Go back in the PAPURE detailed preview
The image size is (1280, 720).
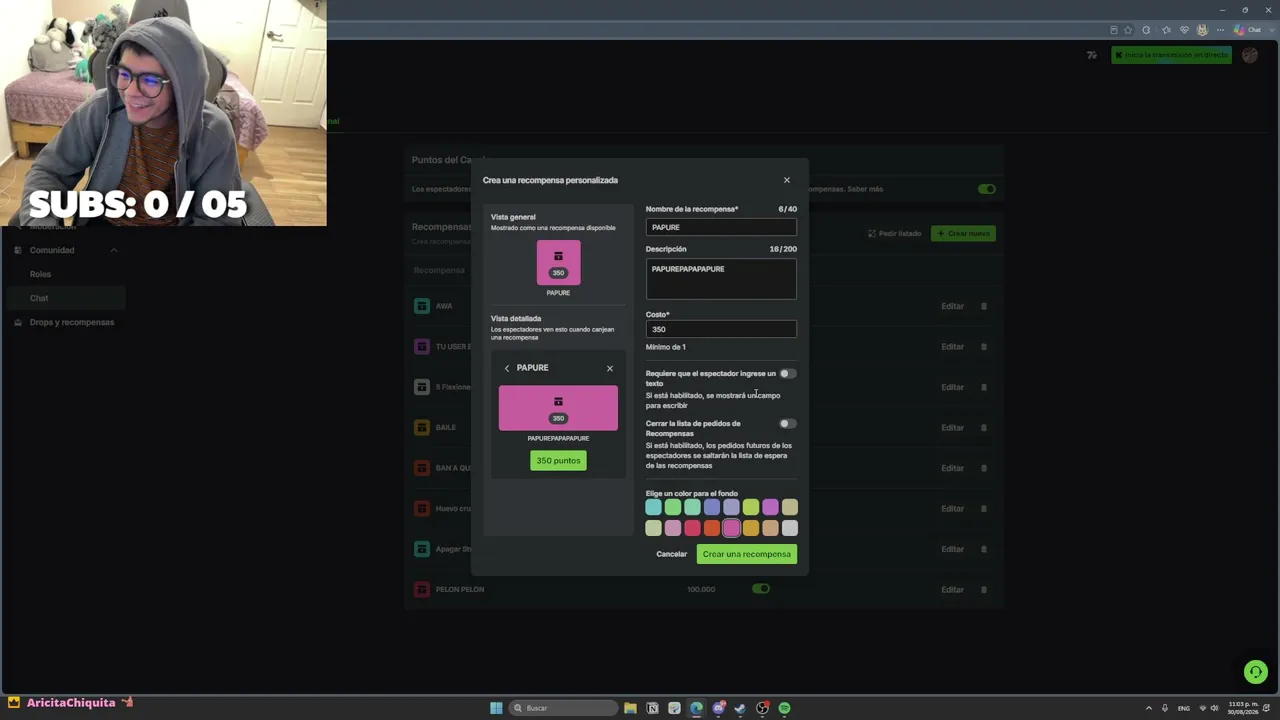tap(507, 368)
